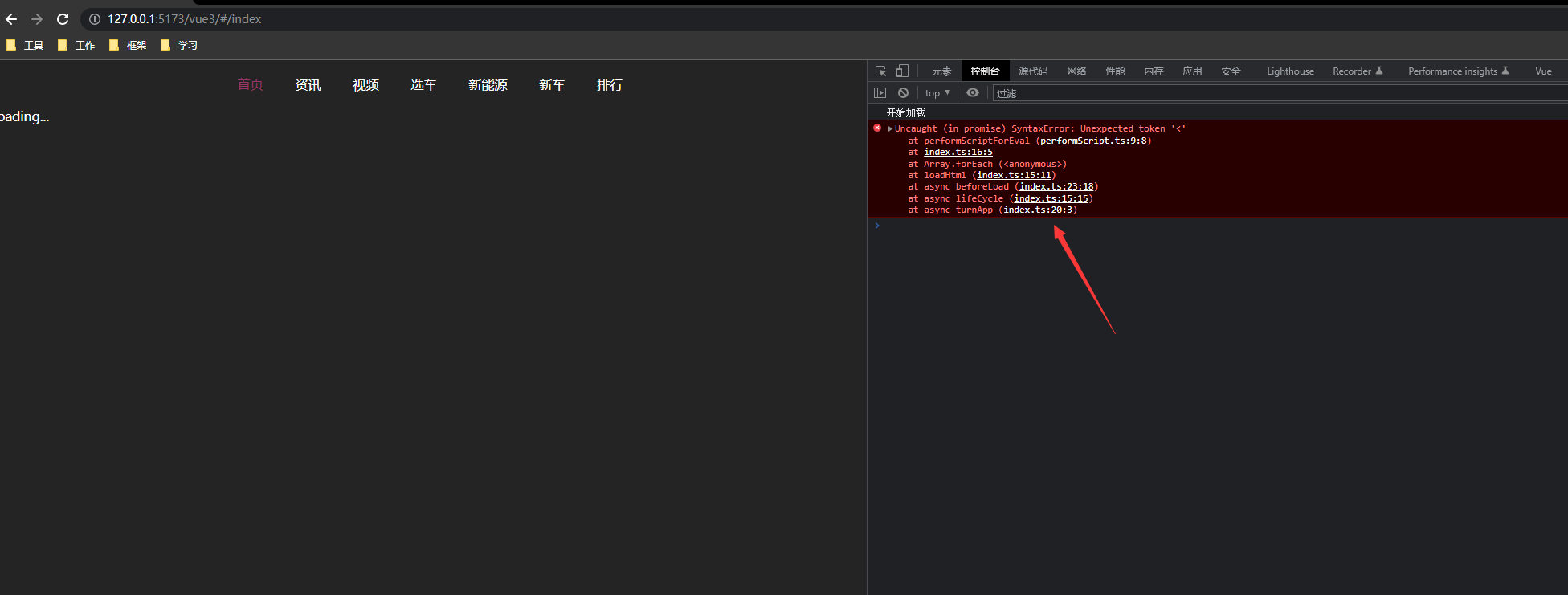Image resolution: width=1568 pixels, height=595 pixels.
Task: Open index.ts:20:3 turnApp source link
Action: coord(1038,210)
